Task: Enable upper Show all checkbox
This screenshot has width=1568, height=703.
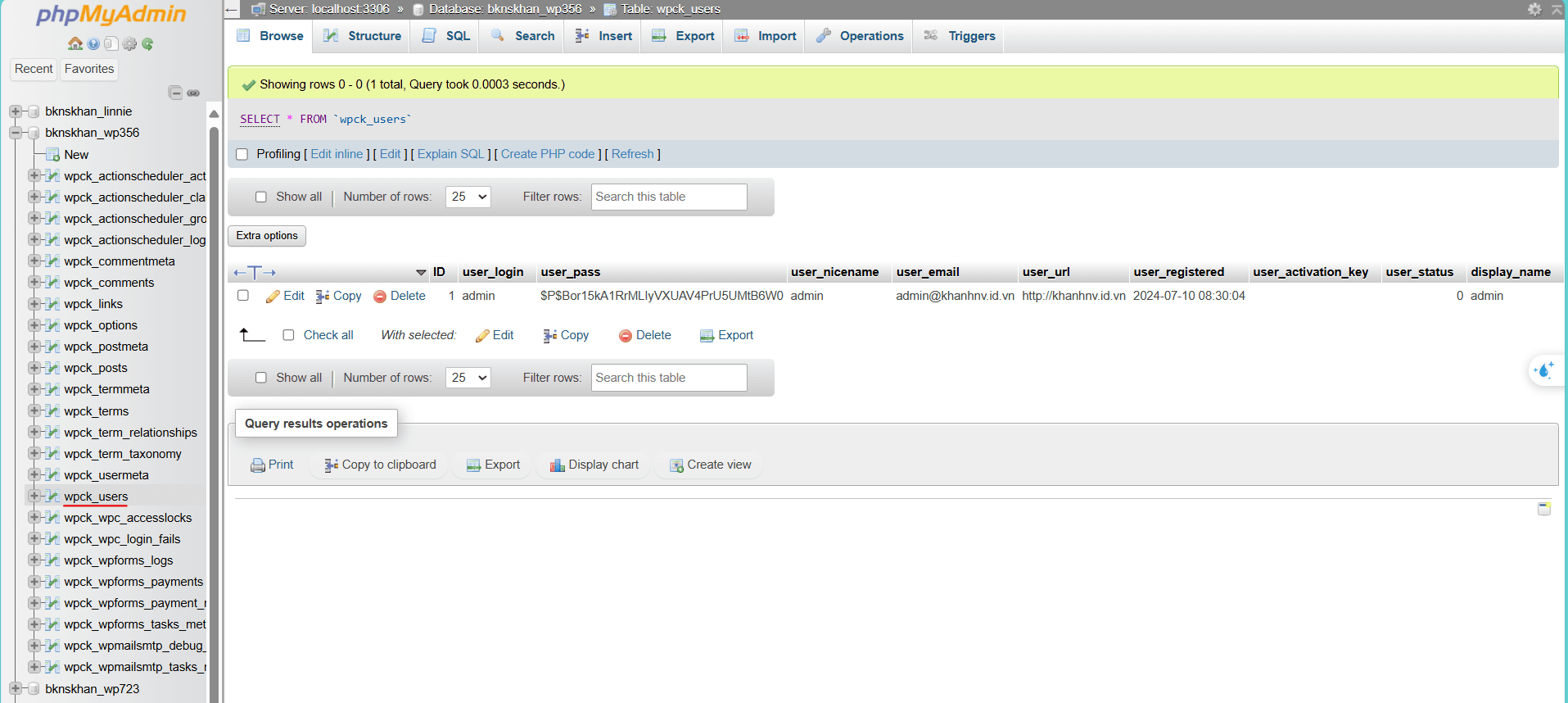Action: point(261,197)
